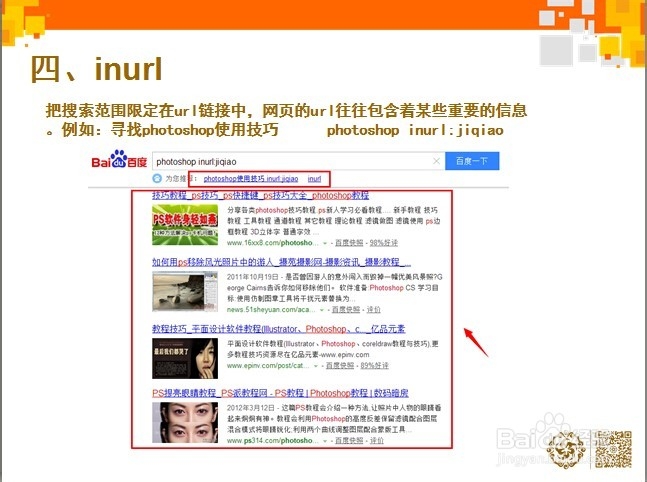
Task: Click text photoshop inurl:jiqiao in the slide description
Action: (x=415, y=130)
